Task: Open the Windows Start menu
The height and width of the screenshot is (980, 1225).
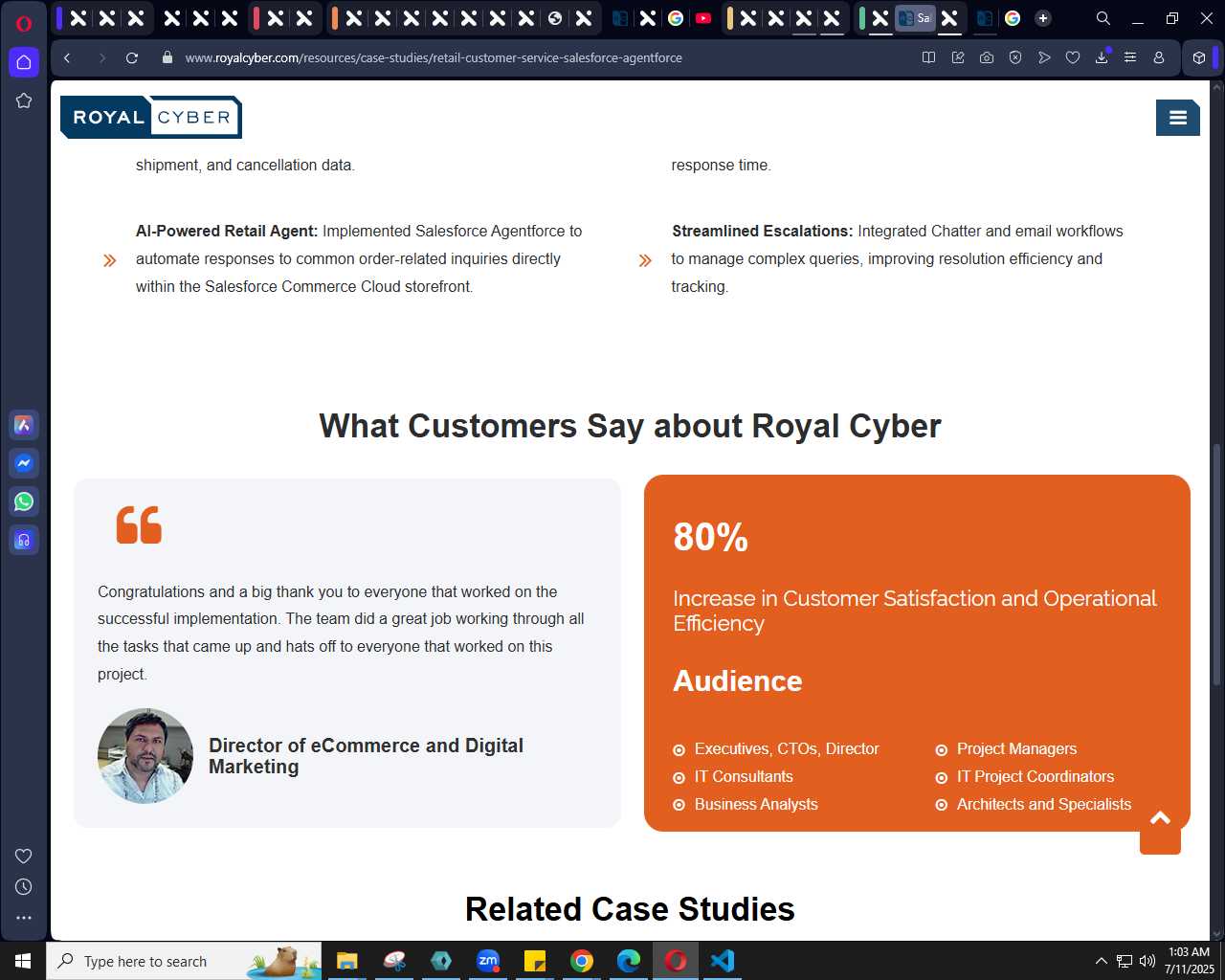Action: tap(23, 961)
